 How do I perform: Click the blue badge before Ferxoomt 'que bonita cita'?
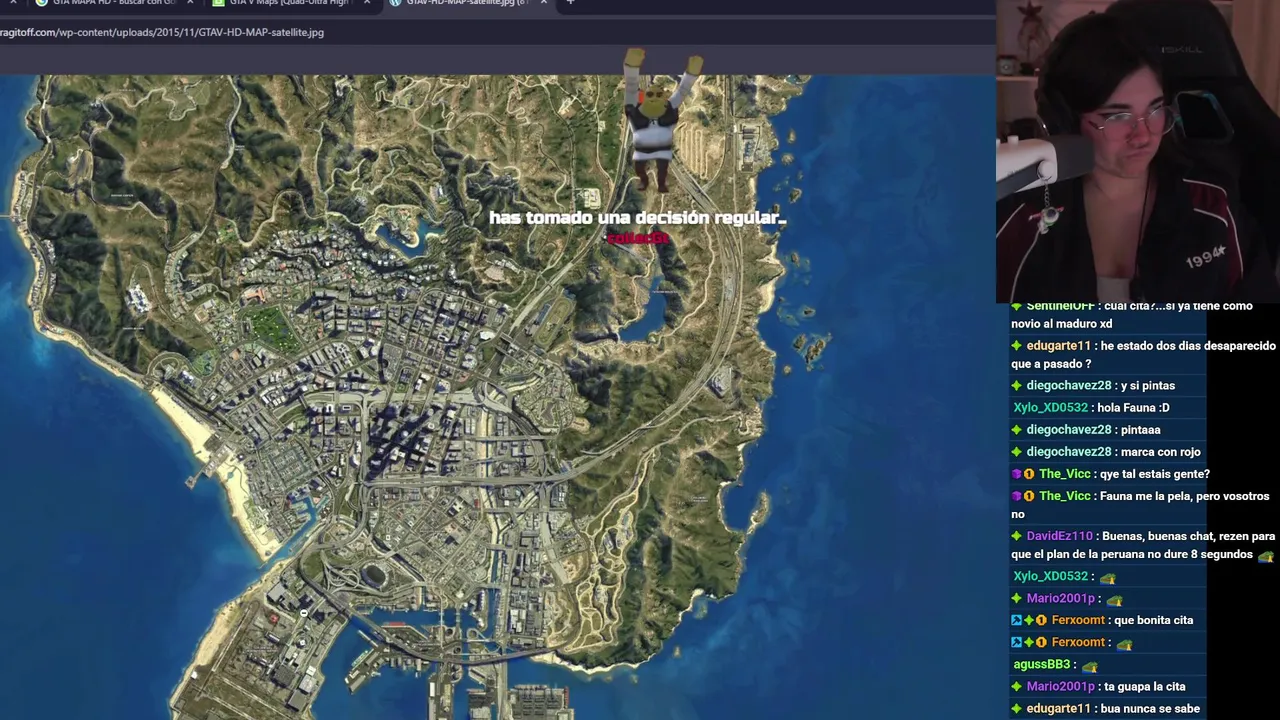[x=1016, y=620]
